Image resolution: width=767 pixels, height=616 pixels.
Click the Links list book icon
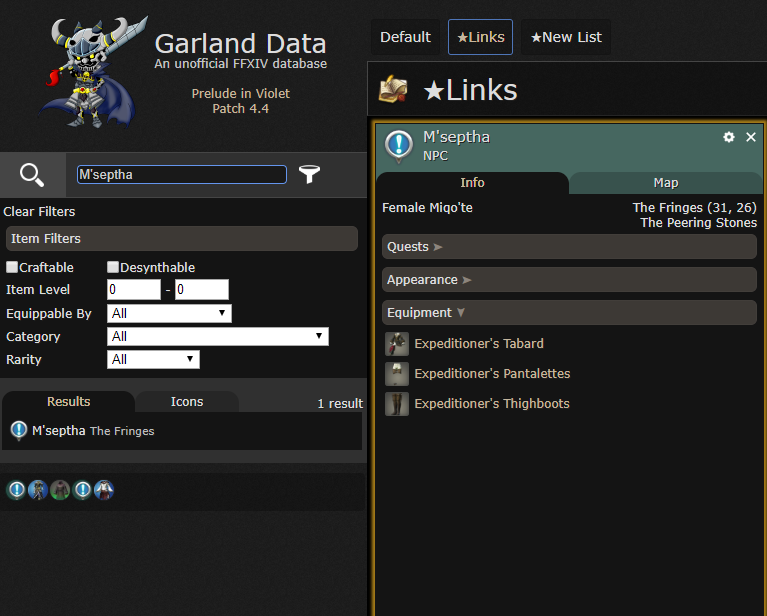393,89
